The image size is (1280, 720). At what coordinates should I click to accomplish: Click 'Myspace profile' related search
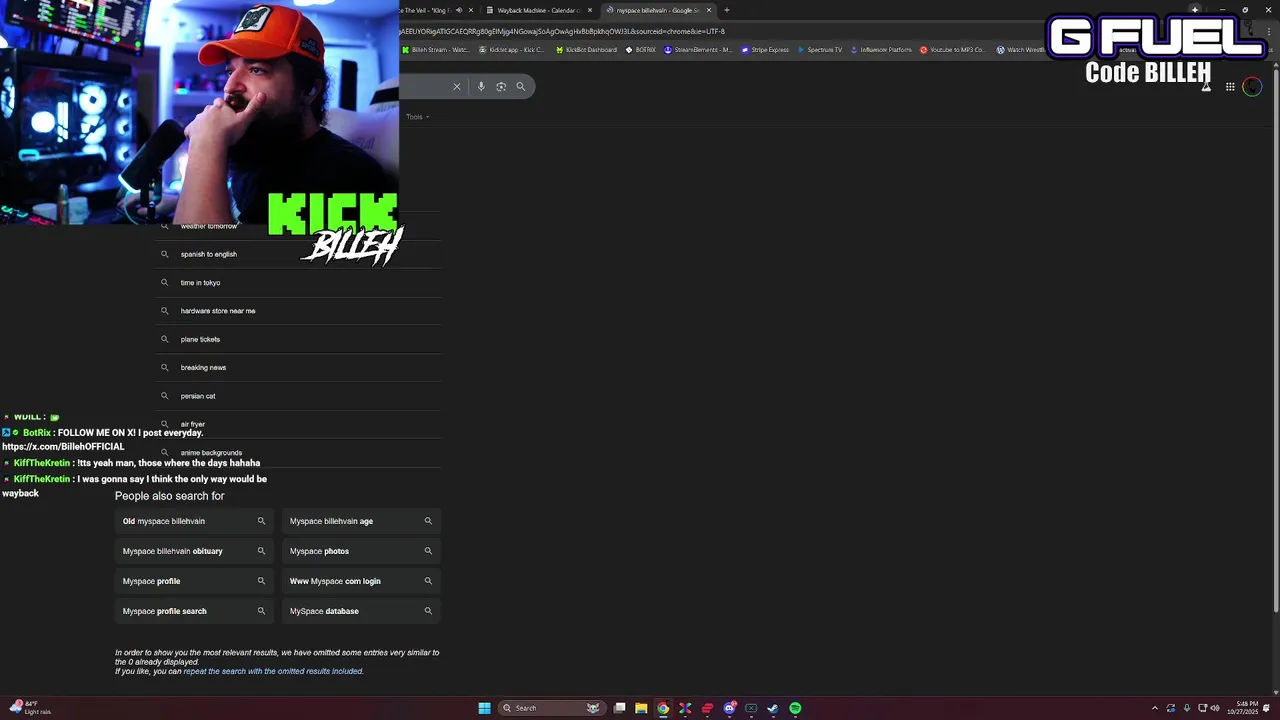point(194,581)
